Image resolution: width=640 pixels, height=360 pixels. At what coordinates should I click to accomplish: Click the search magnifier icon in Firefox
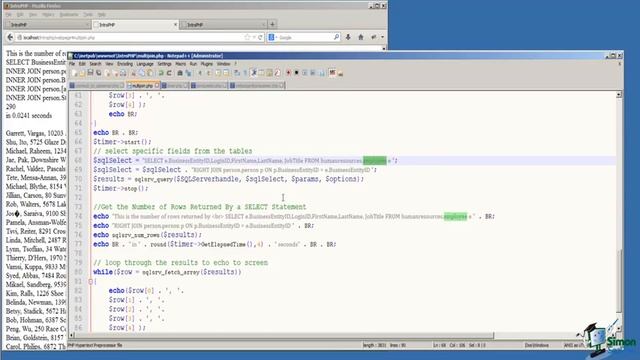coord(336,37)
